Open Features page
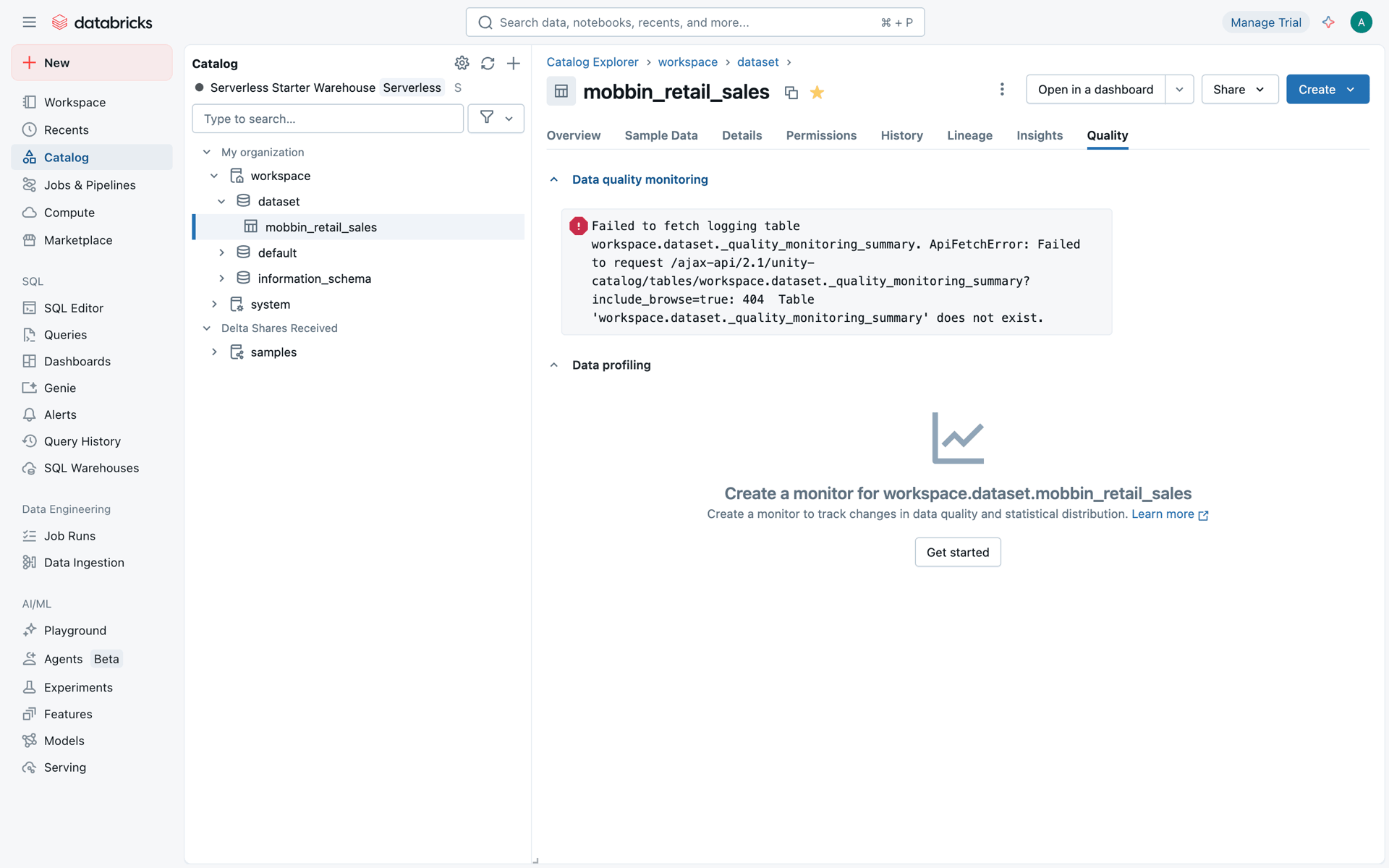The width and height of the screenshot is (1389, 868). (92, 714)
